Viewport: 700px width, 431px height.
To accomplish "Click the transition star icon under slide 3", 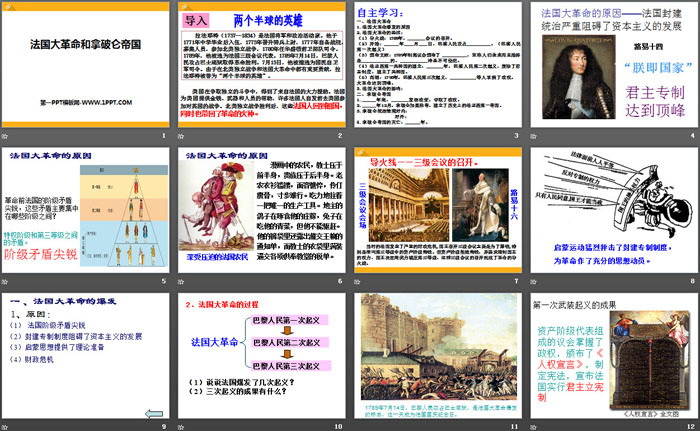I will tap(355, 134).
